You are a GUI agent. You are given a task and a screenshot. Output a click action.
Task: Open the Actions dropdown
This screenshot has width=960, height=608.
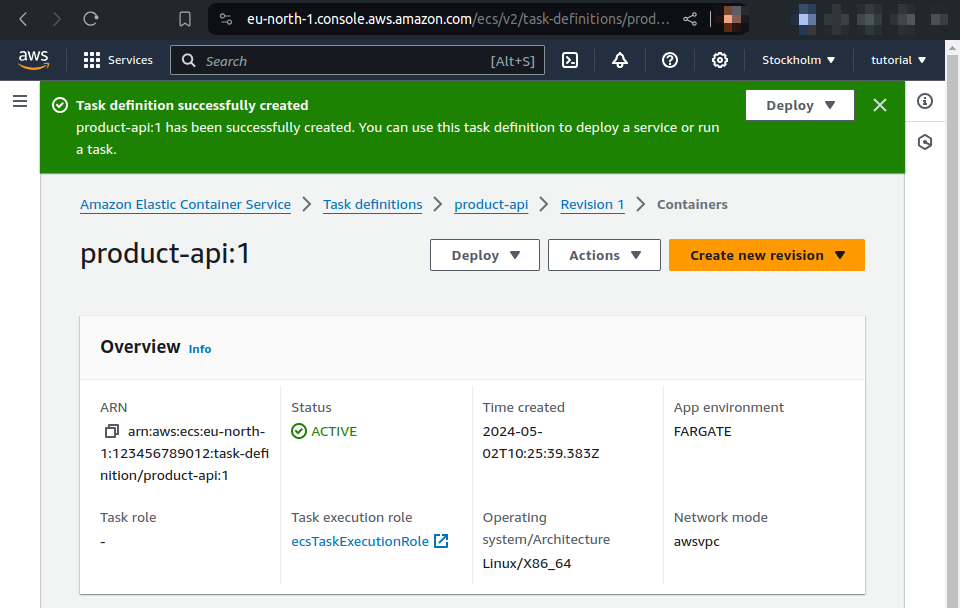[x=604, y=255]
